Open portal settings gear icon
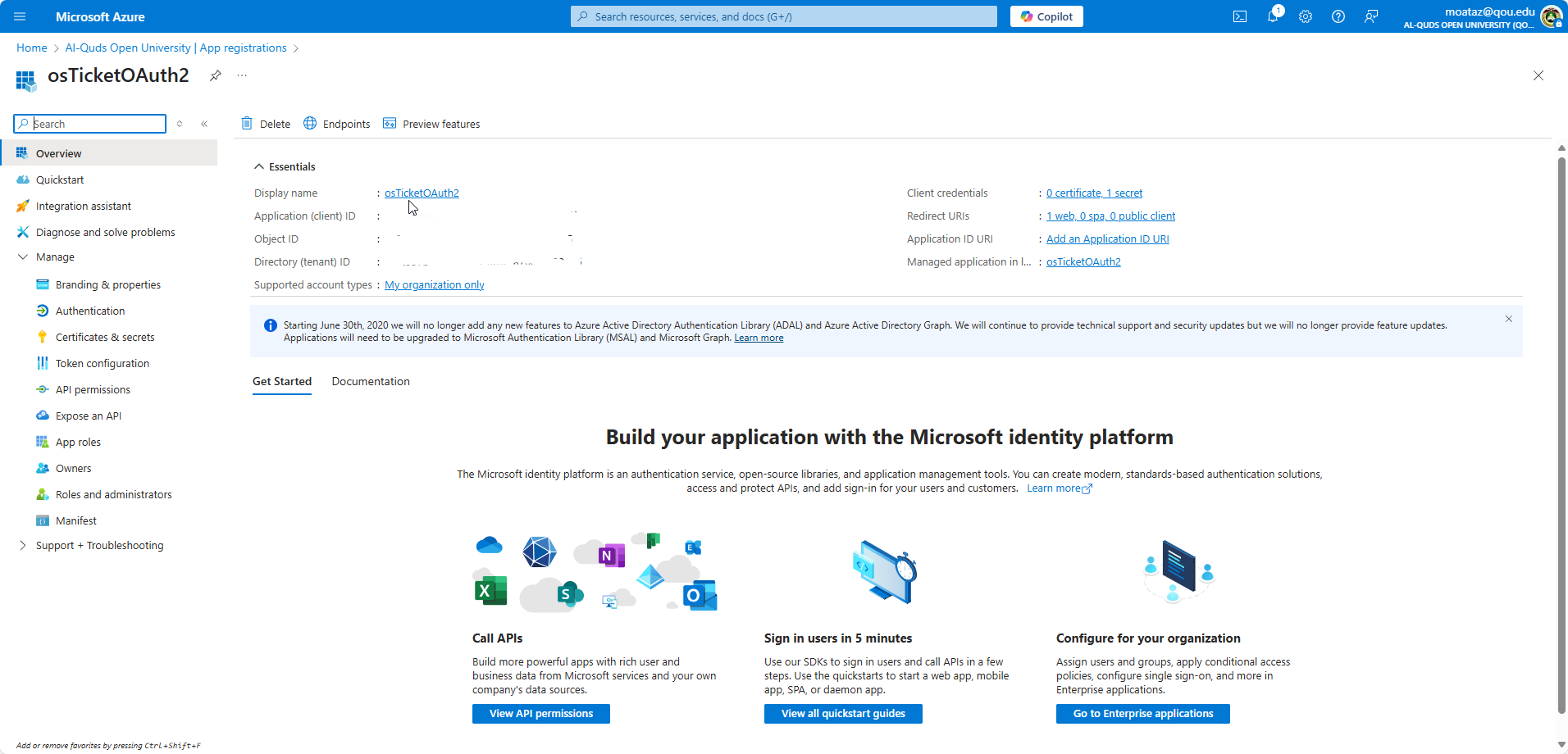 (1305, 16)
